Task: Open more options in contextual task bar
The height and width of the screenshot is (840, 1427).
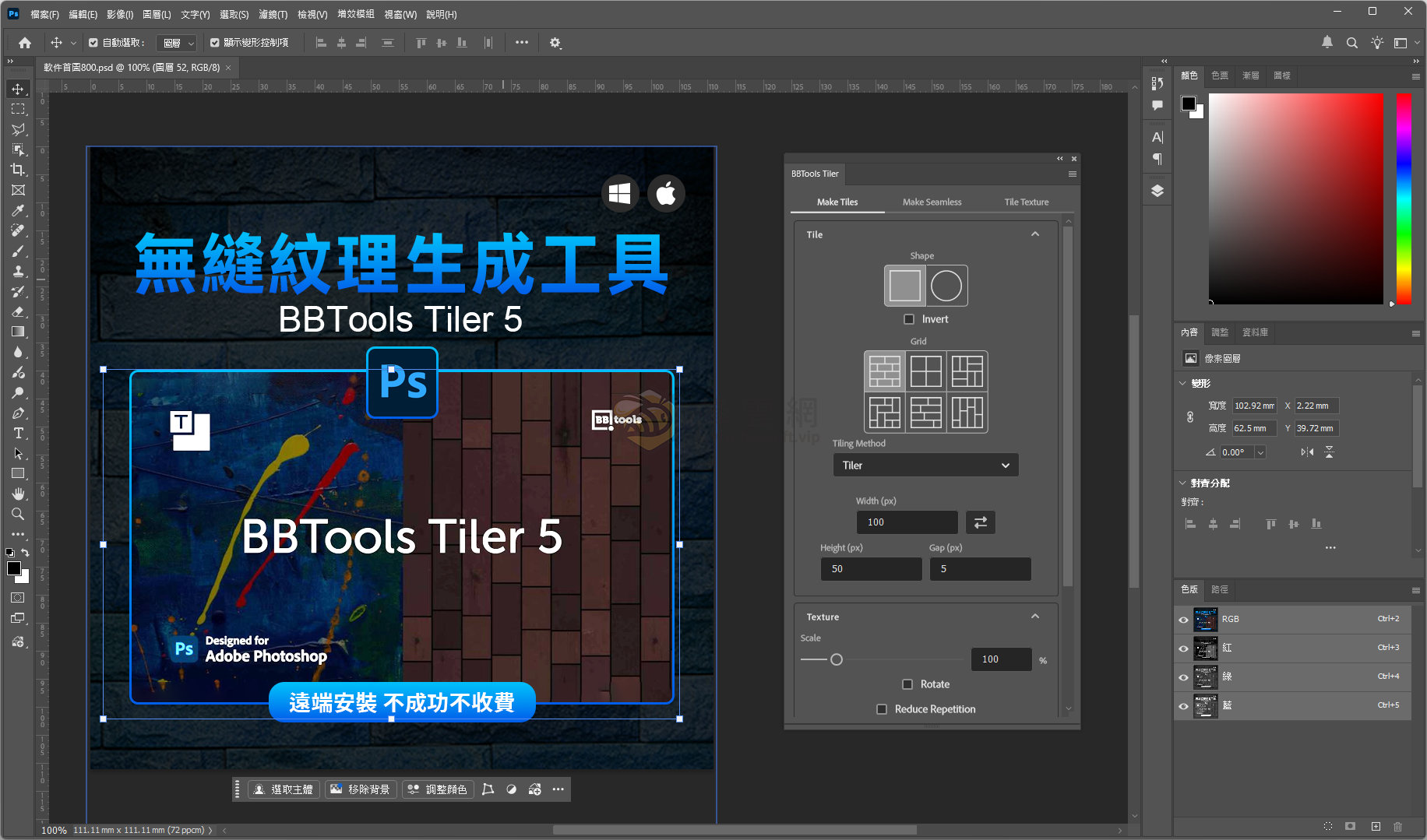Action: pos(558,789)
